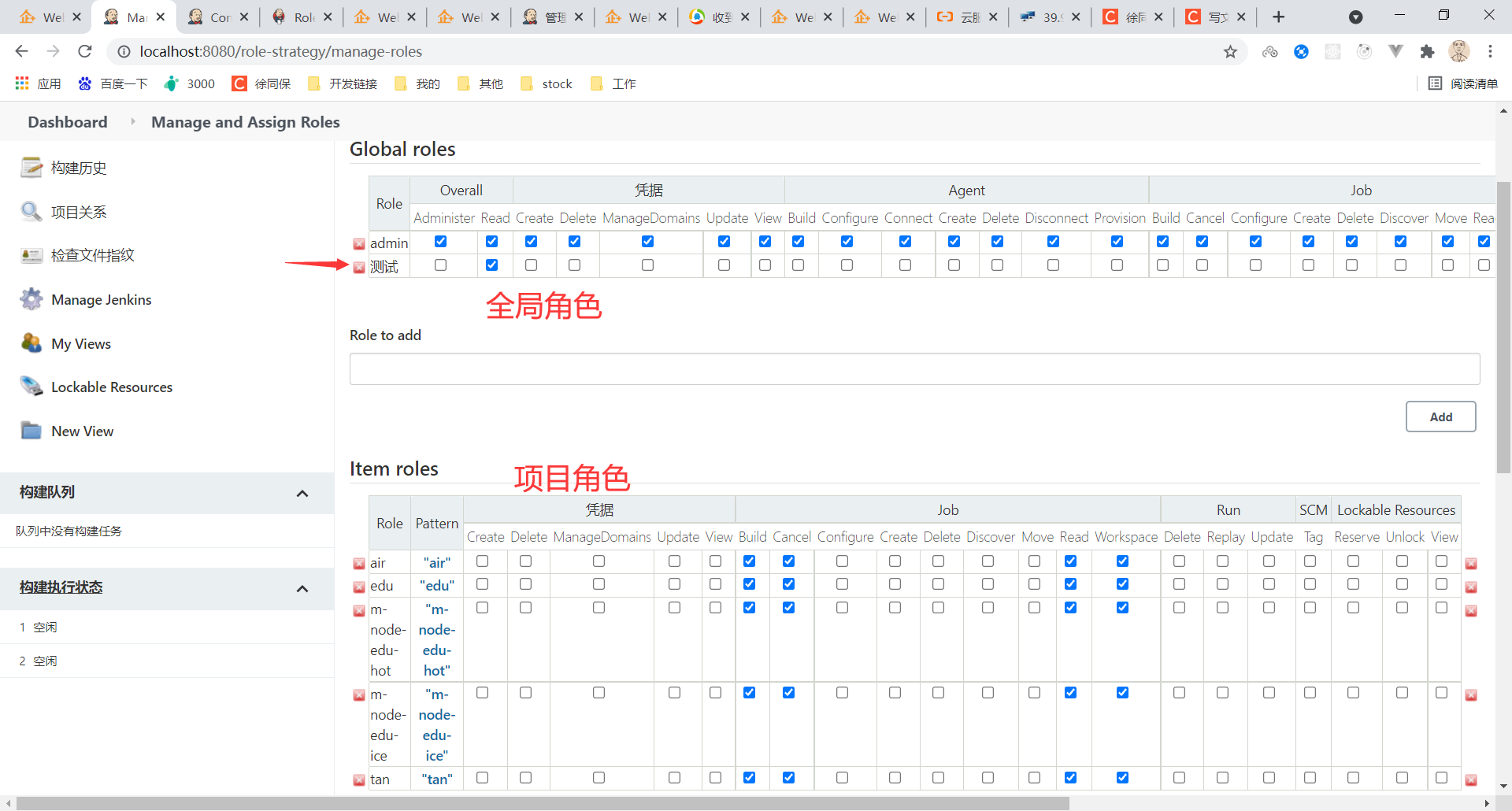Click the Add role button
The width and height of the screenshot is (1512, 811).
pos(1440,417)
